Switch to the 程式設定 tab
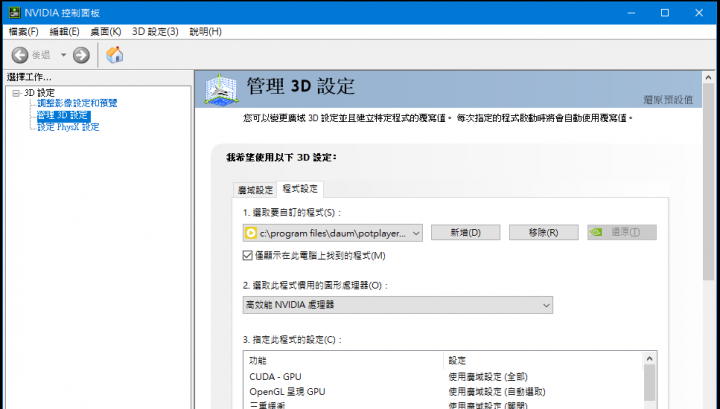This screenshot has width=720, height=409. [x=300, y=189]
